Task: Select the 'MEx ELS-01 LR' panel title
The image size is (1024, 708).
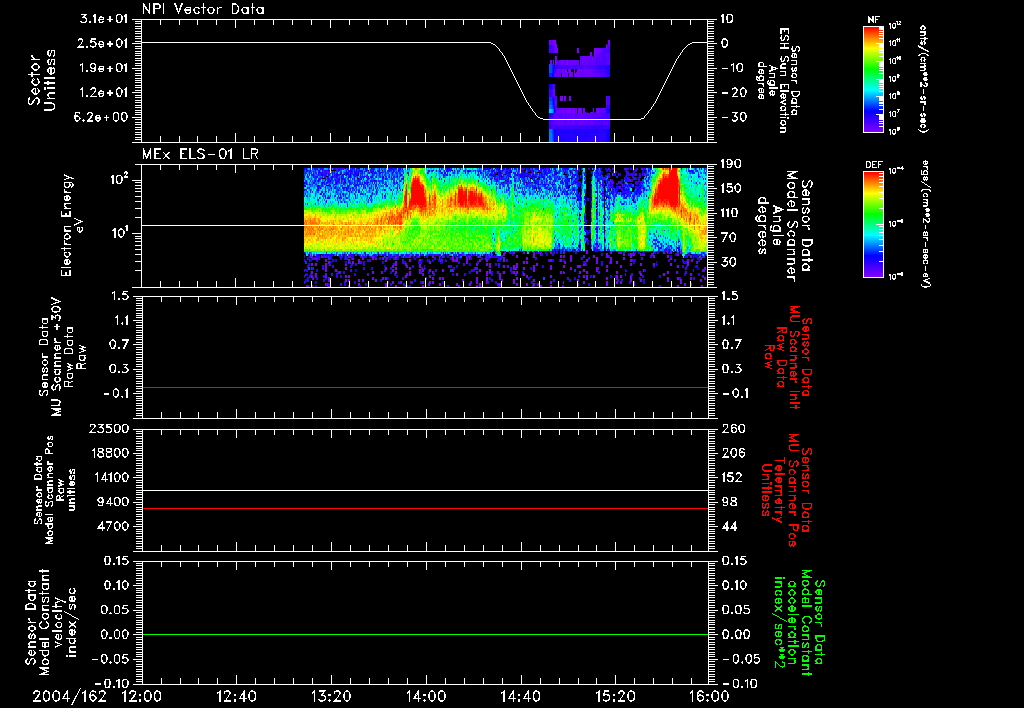Action: pyautogui.click(x=200, y=154)
